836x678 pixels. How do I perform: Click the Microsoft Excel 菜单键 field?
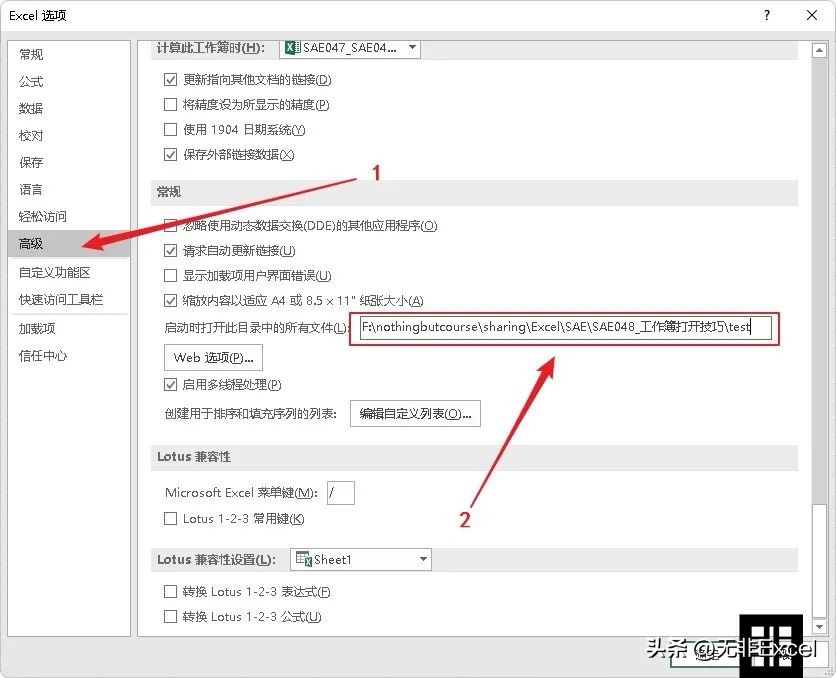pos(341,493)
